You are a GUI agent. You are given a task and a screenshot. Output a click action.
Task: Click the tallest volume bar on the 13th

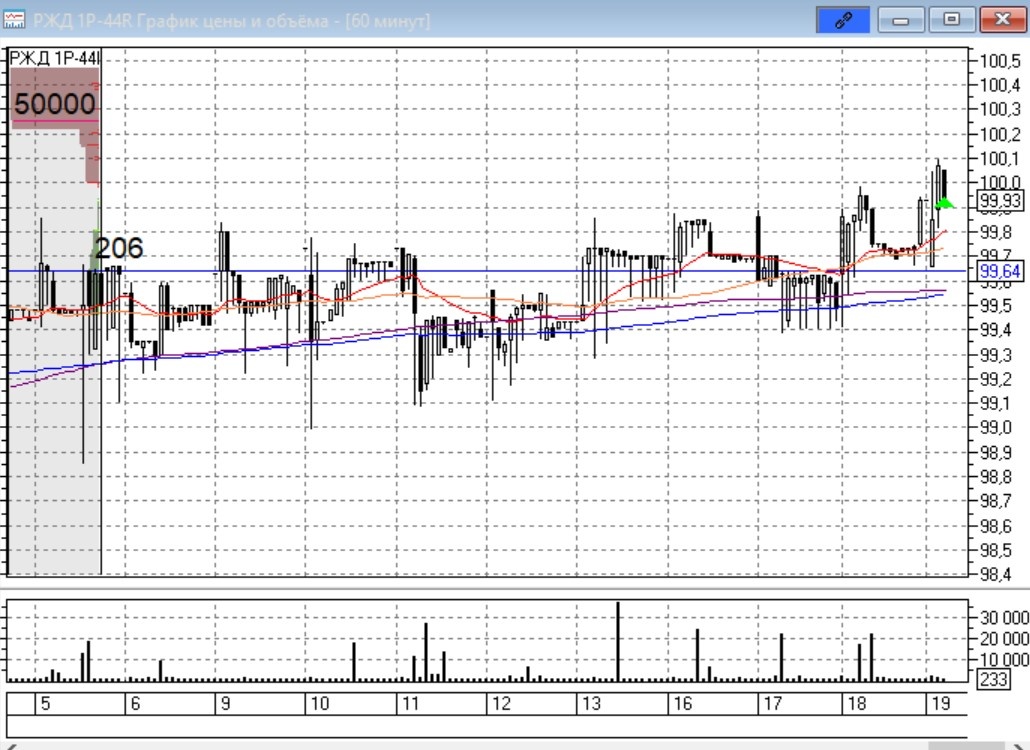pyautogui.click(x=617, y=641)
